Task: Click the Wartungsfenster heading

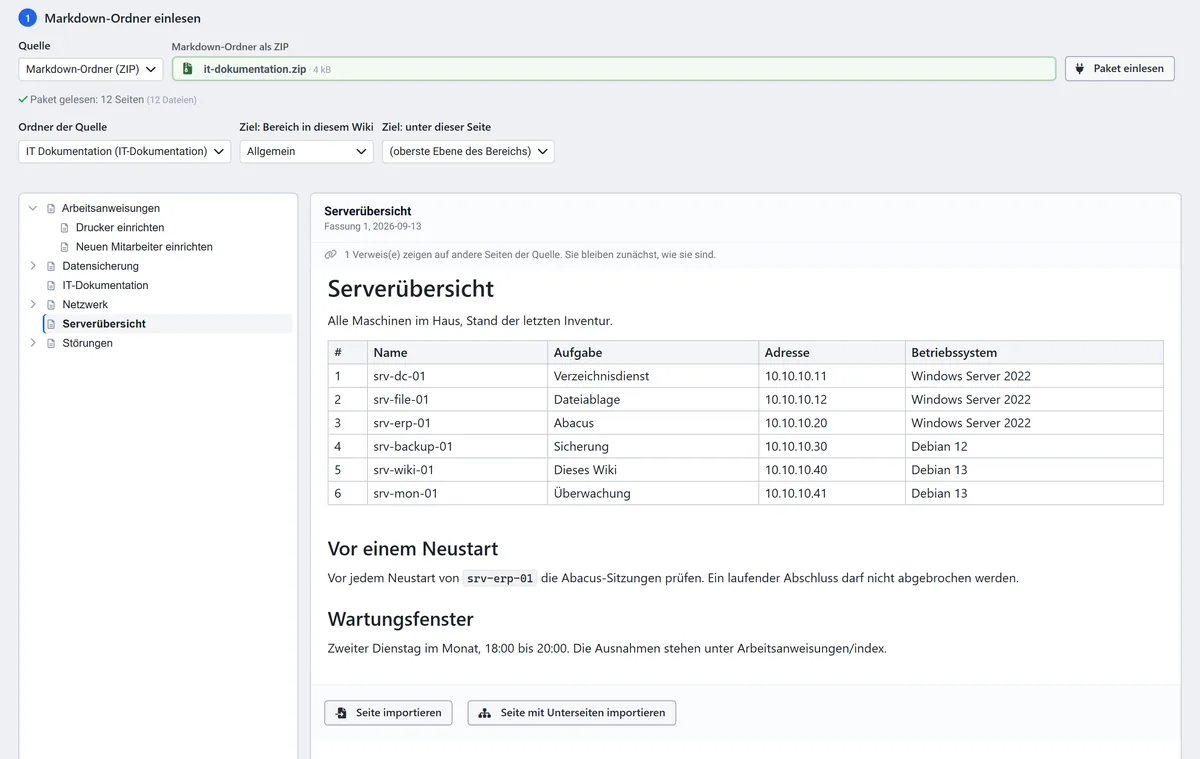Action: click(401, 619)
